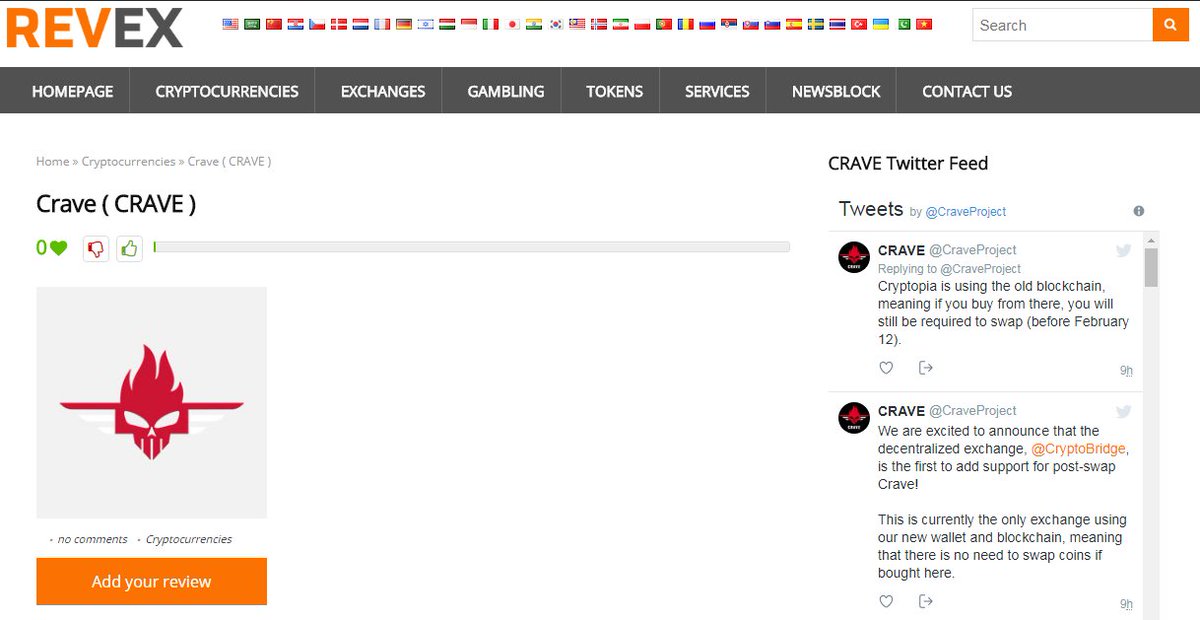Open the CONTACT US page
The height and width of the screenshot is (620, 1200).
pos(967,91)
